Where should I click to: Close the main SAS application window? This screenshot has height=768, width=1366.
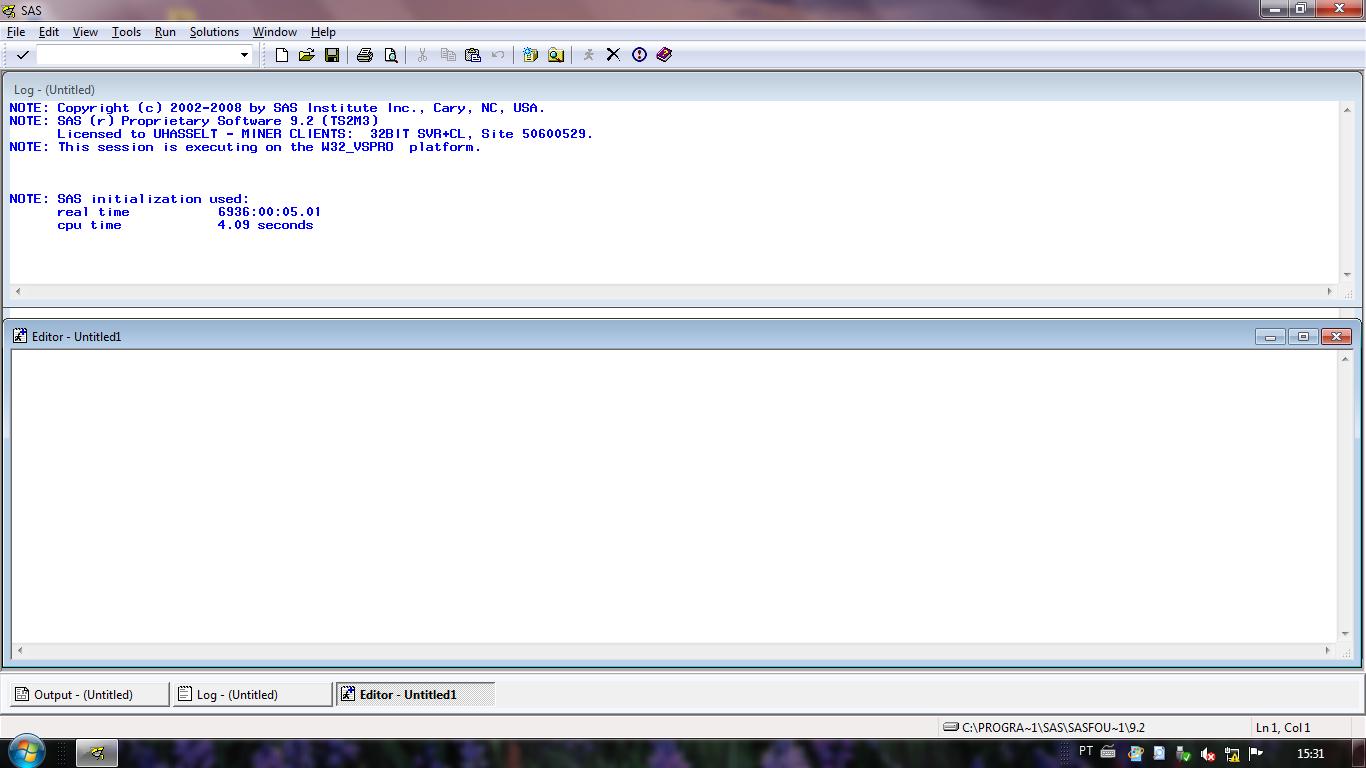pyautogui.click(x=1341, y=9)
